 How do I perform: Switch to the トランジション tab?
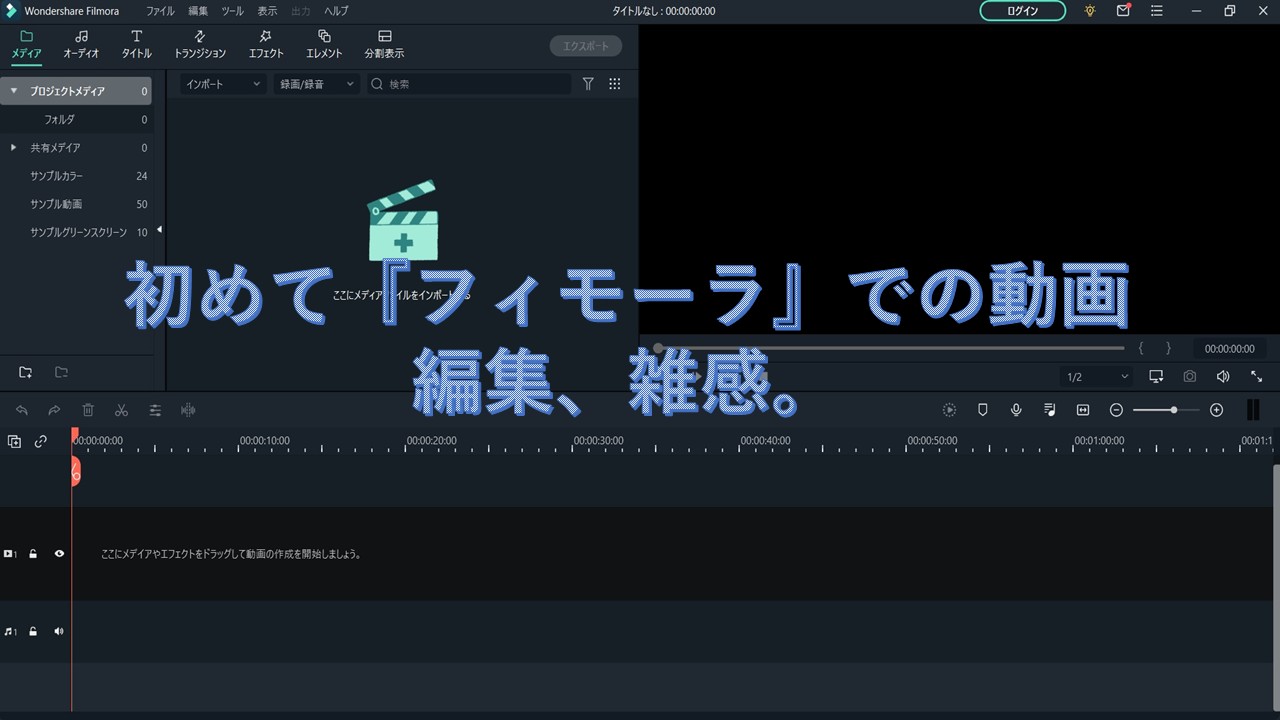200,44
